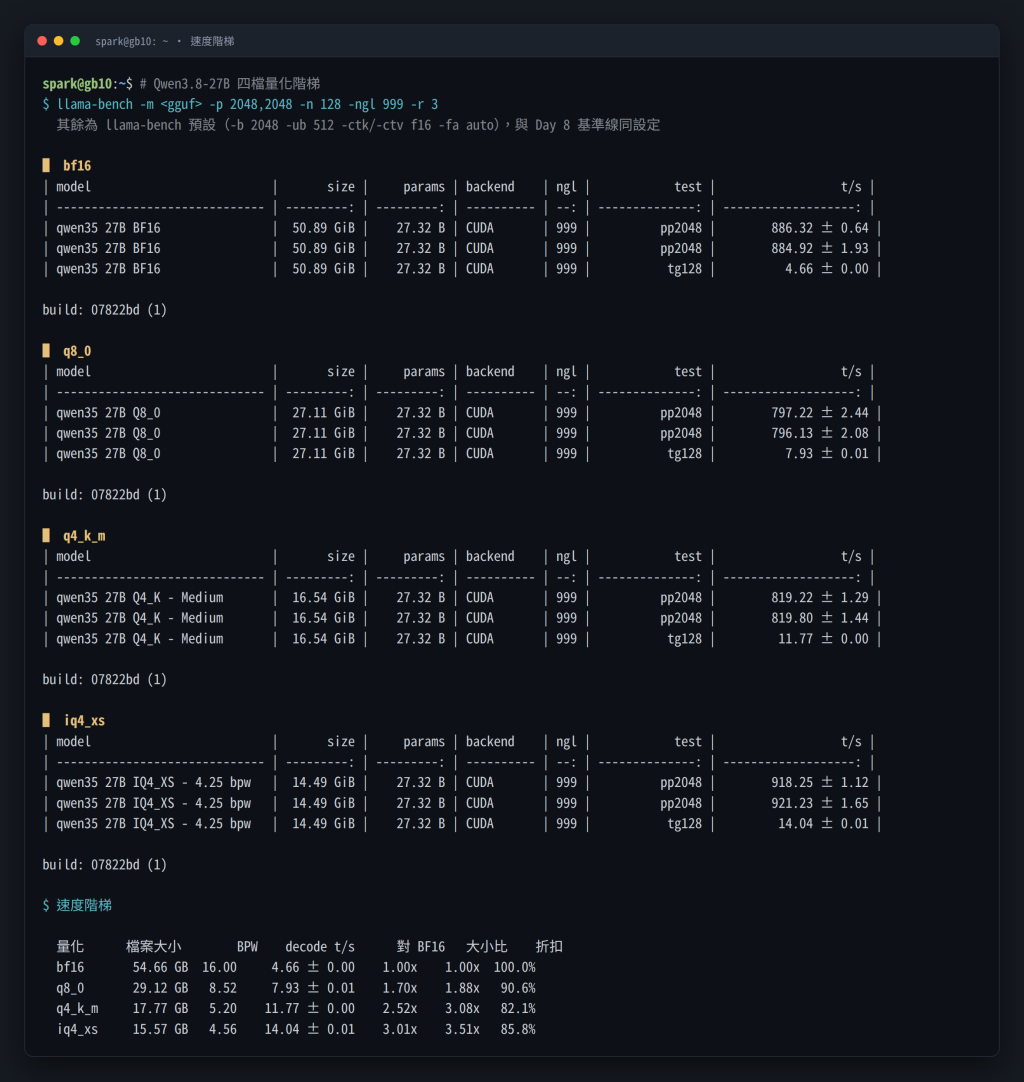Click 'qwen35 27B IQ4_XS - 4.25 bpw' in the tg128 row

tap(153, 823)
